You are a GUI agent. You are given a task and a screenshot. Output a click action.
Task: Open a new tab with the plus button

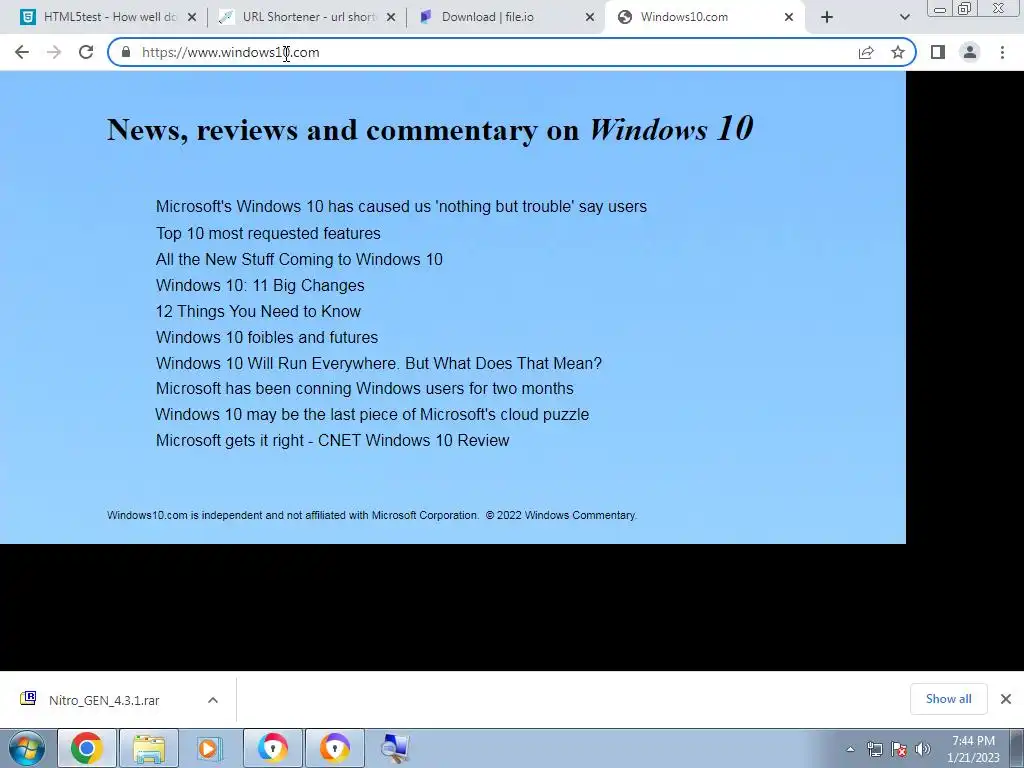tap(827, 17)
